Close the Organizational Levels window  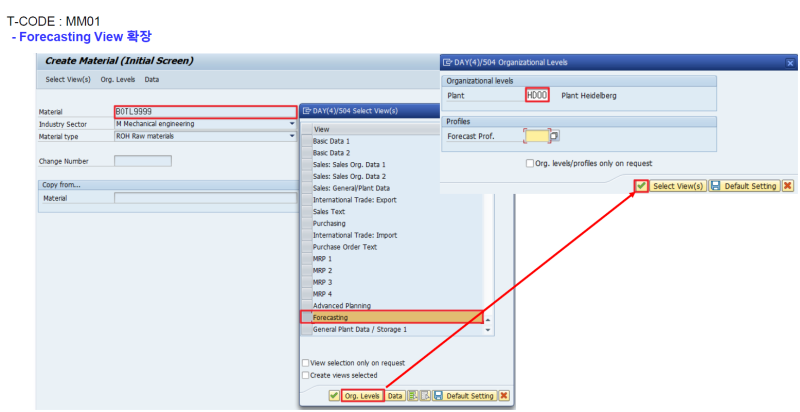click(x=790, y=63)
